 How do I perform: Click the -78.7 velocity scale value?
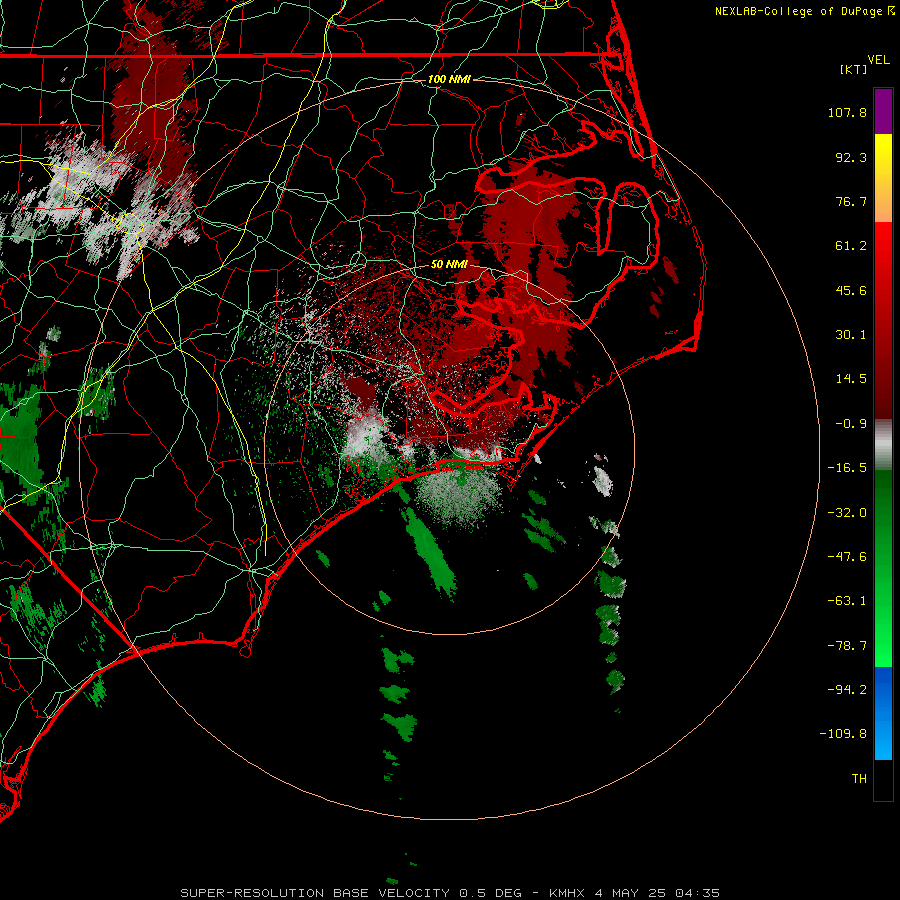point(847,646)
